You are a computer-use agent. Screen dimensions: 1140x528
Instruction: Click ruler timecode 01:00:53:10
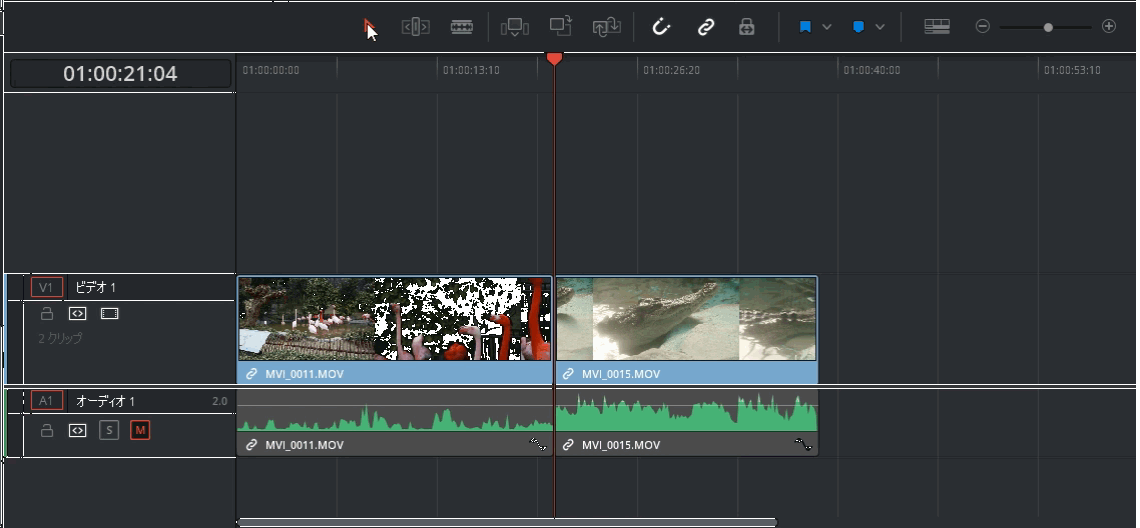click(x=1072, y=71)
